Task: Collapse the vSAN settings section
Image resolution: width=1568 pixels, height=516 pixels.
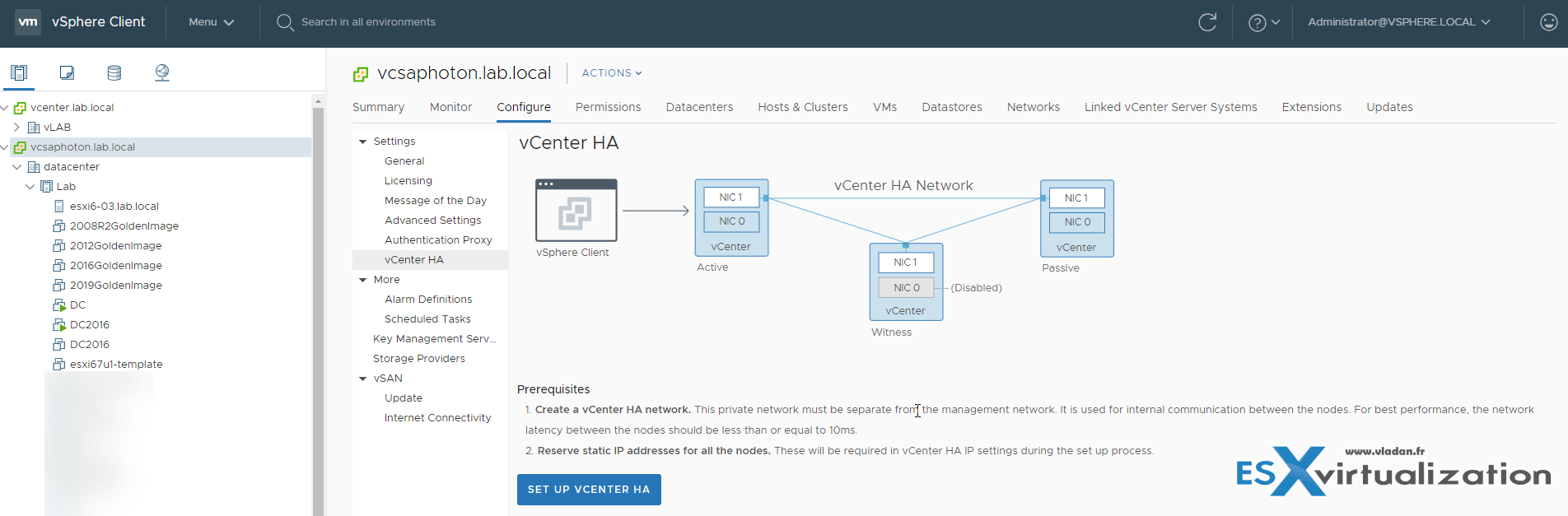Action: tap(362, 379)
